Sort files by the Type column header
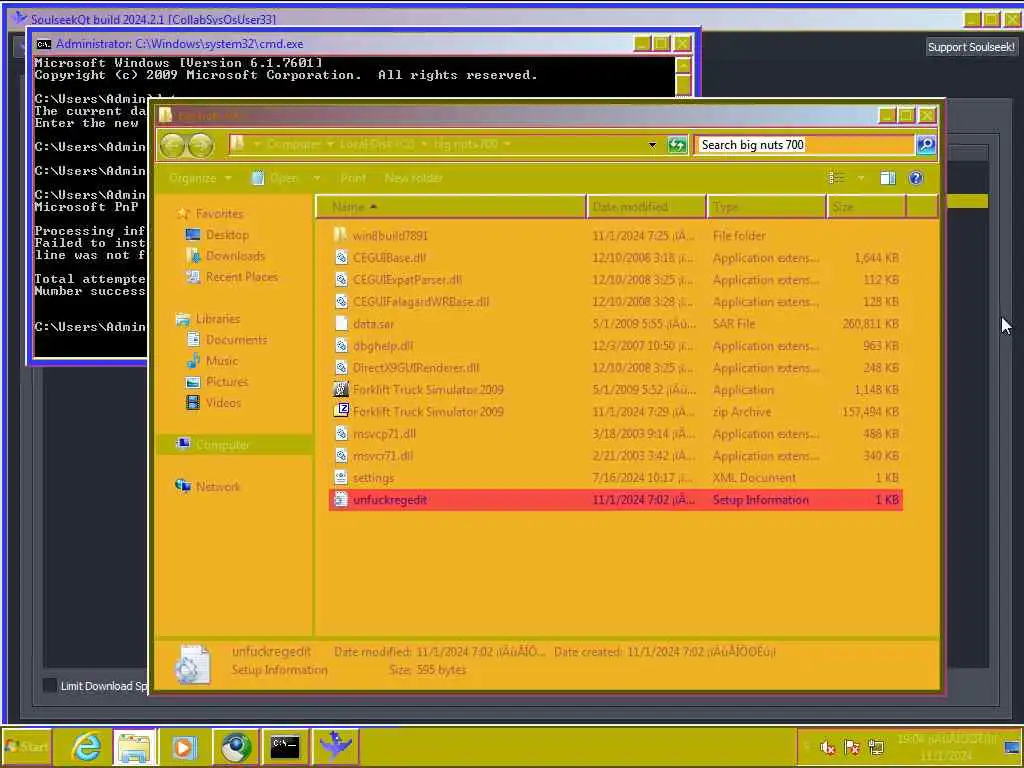This screenshot has width=1024, height=768. click(766, 206)
